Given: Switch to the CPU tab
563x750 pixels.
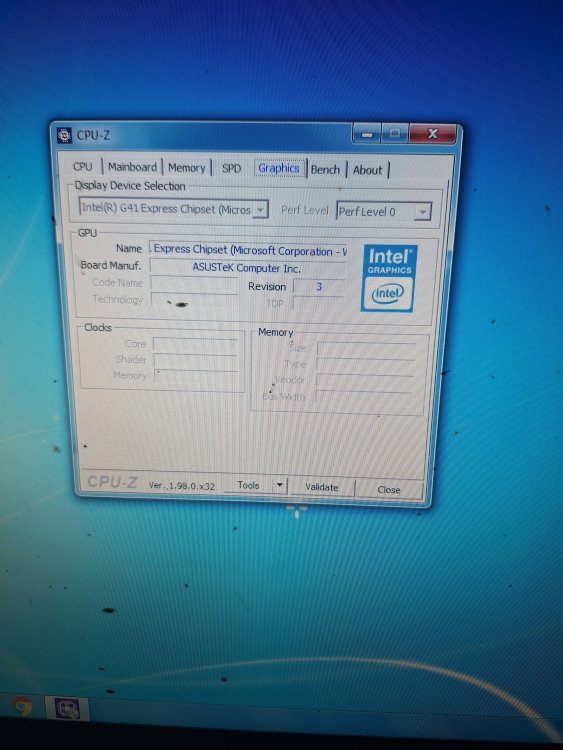Looking at the screenshot, I should click(x=82, y=167).
